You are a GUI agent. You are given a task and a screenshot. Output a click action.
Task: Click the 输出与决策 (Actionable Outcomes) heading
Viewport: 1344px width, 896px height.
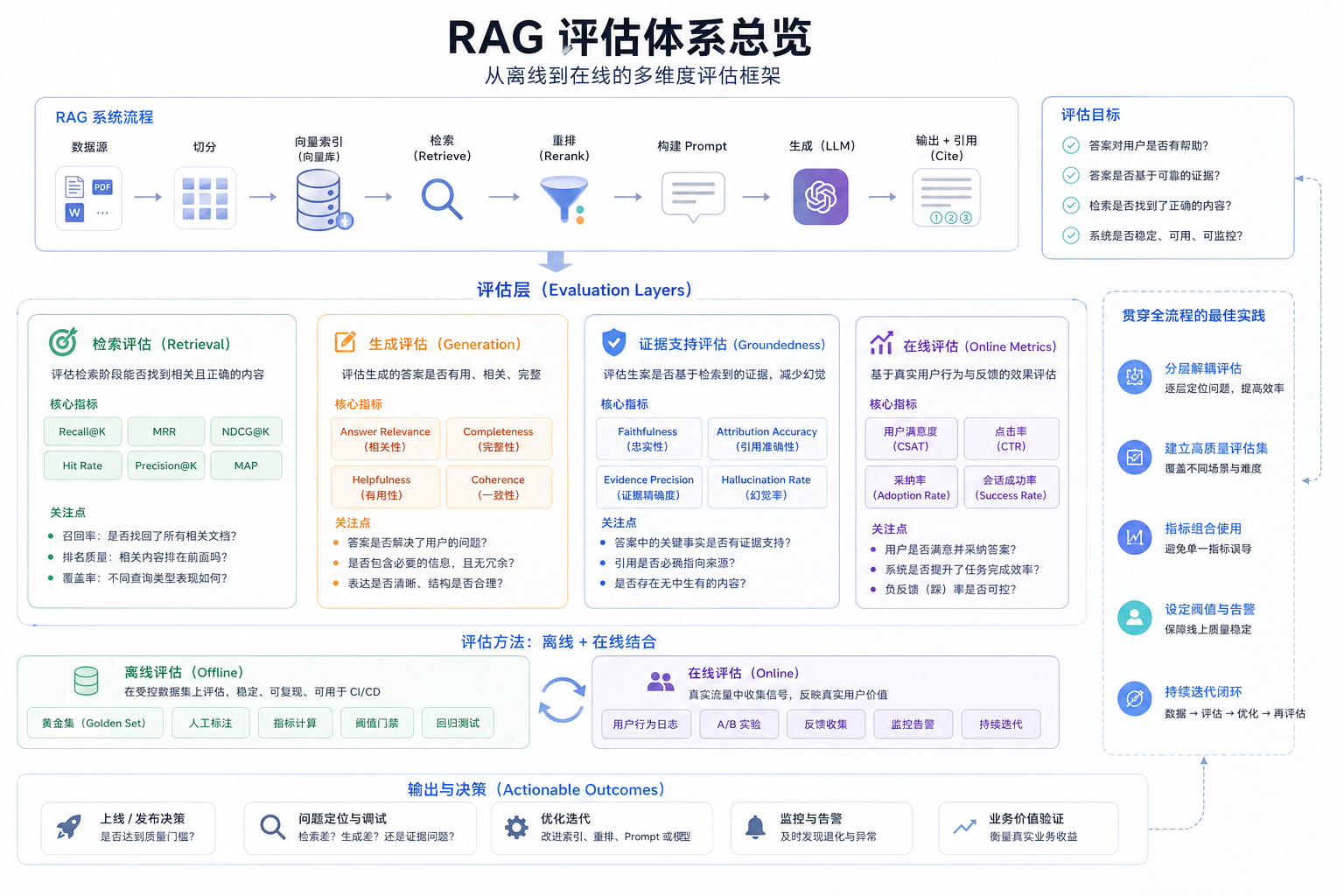coord(536,789)
